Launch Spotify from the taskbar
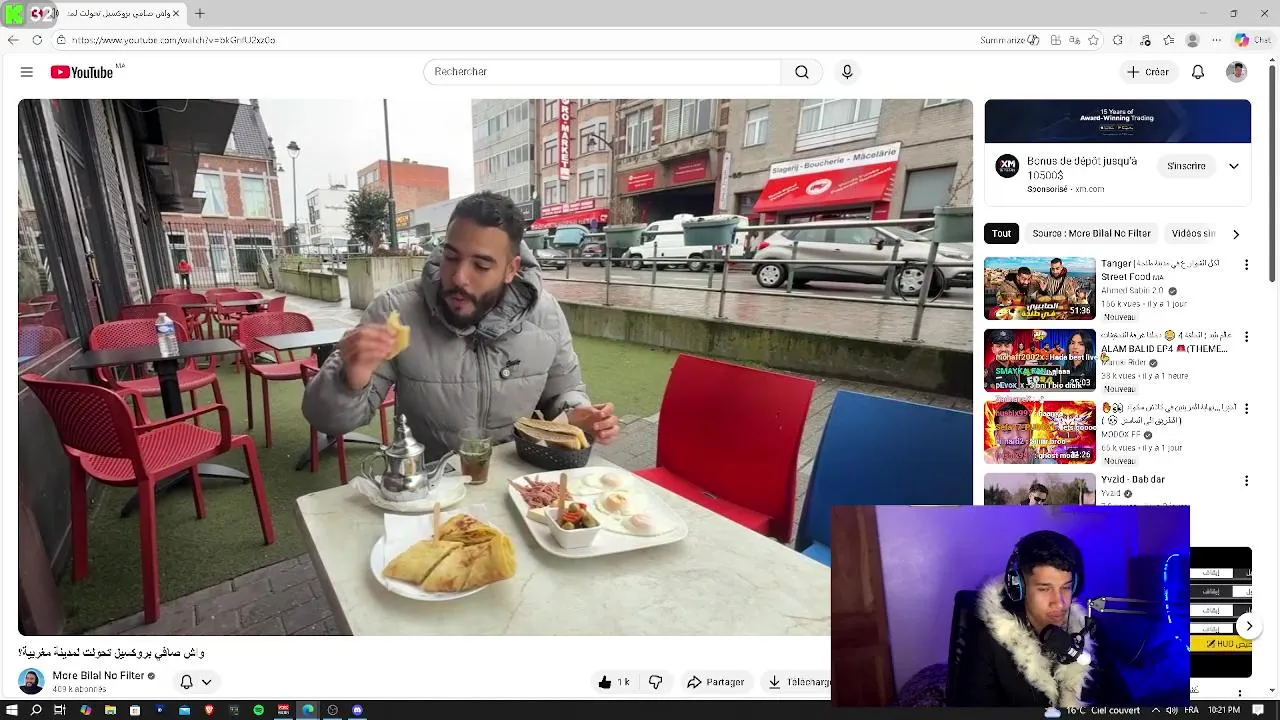The image size is (1280, 720). click(x=259, y=710)
